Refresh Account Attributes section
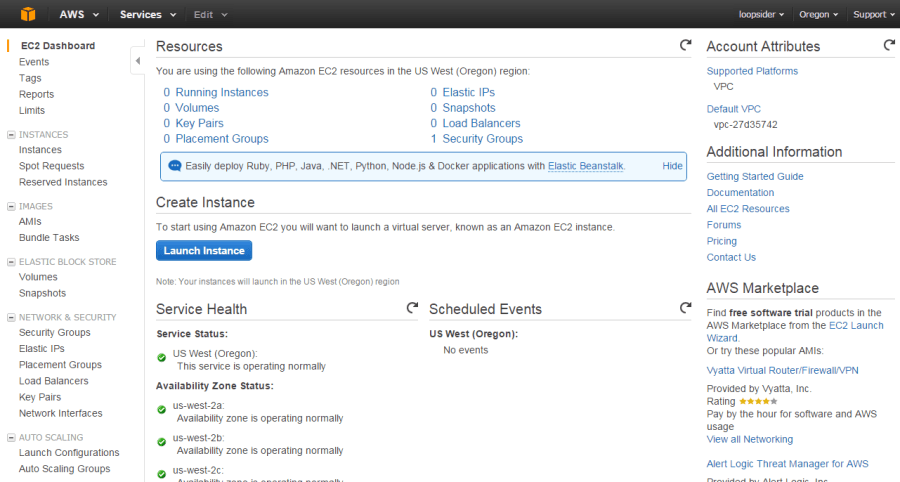This screenshot has height=482, width=900. [x=889, y=45]
